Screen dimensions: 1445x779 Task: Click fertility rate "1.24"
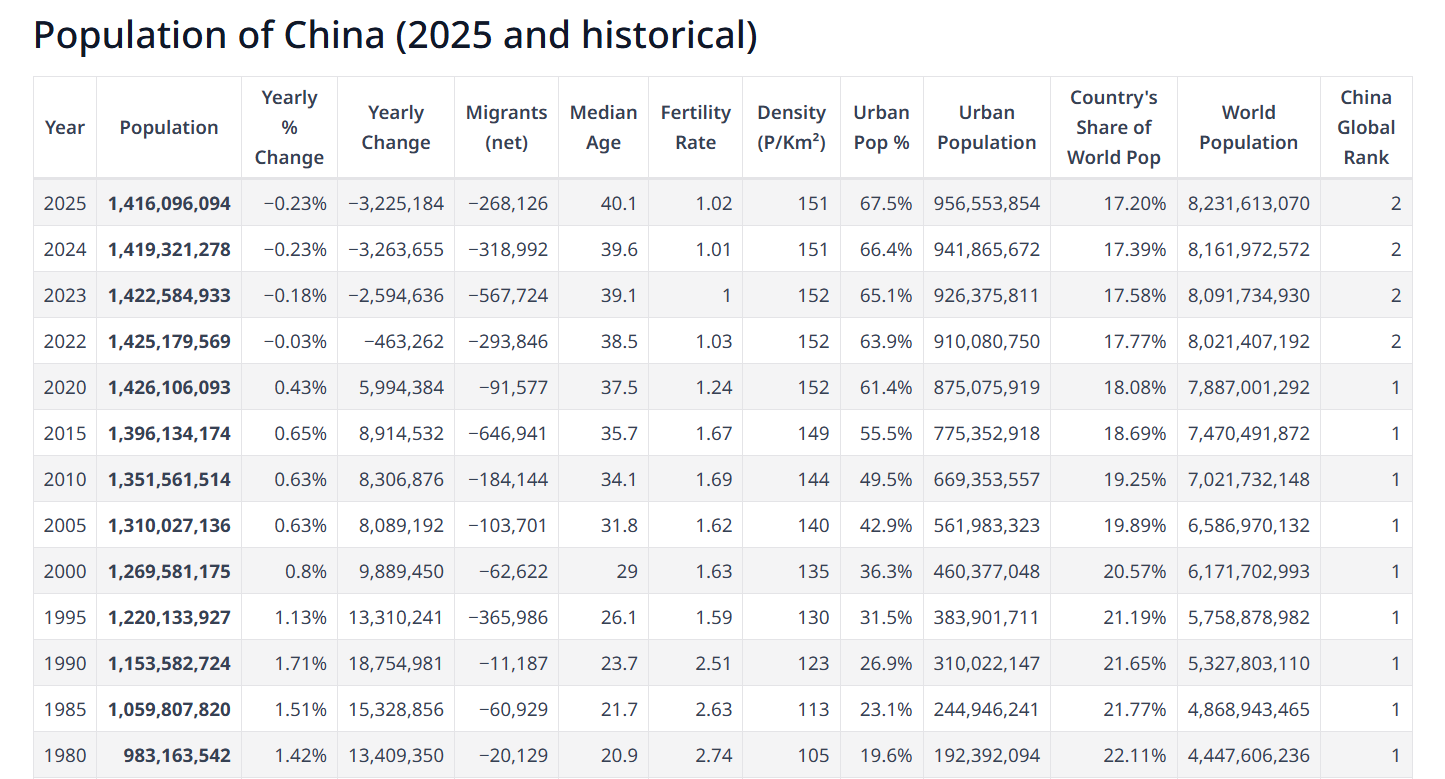pyautogui.click(x=714, y=388)
